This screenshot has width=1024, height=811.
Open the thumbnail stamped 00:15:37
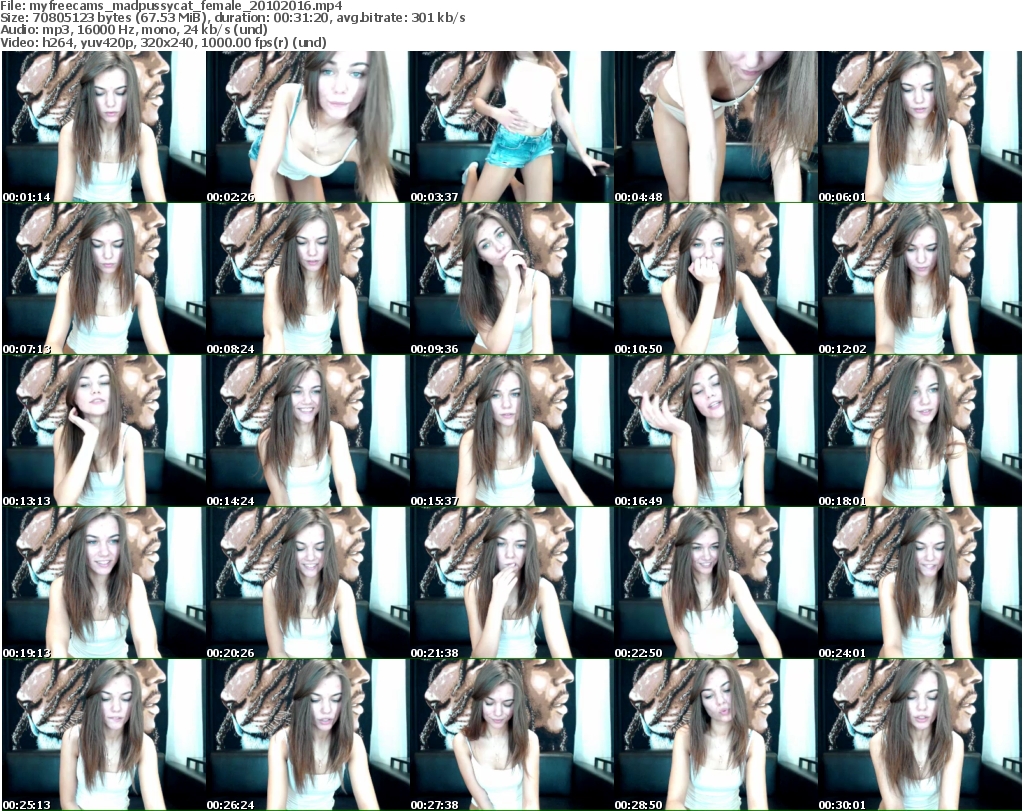point(511,431)
